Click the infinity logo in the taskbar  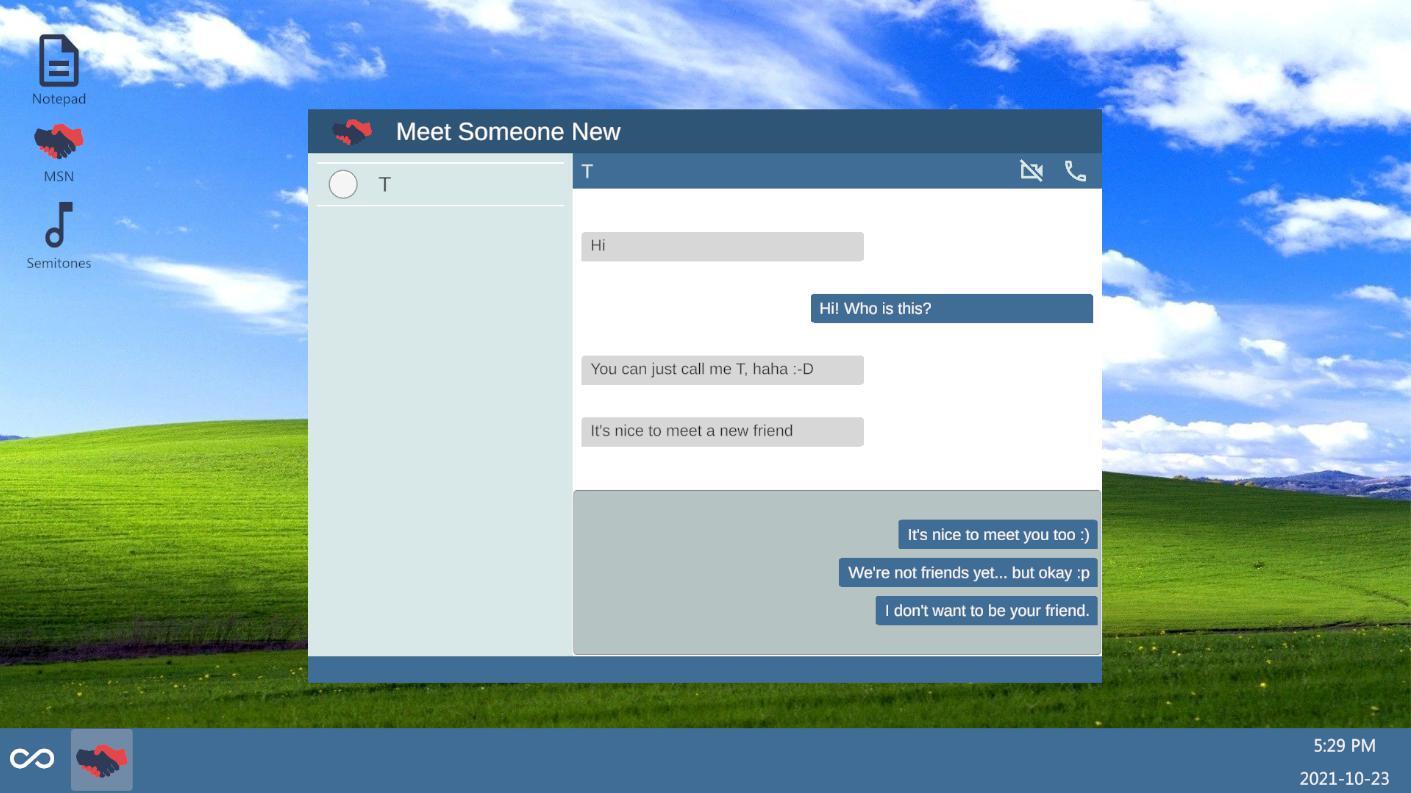pyautogui.click(x=33, y=758)
